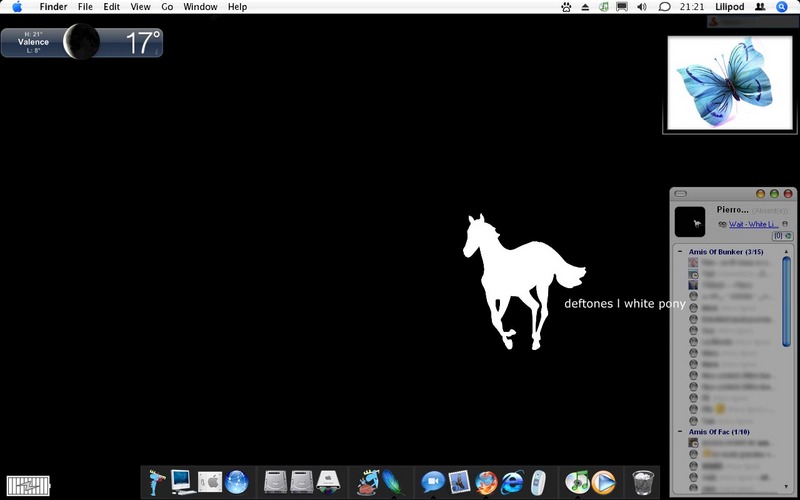Click the white pony avatar picture
This screenshot has height=500, width=800.
coord(690,222)
